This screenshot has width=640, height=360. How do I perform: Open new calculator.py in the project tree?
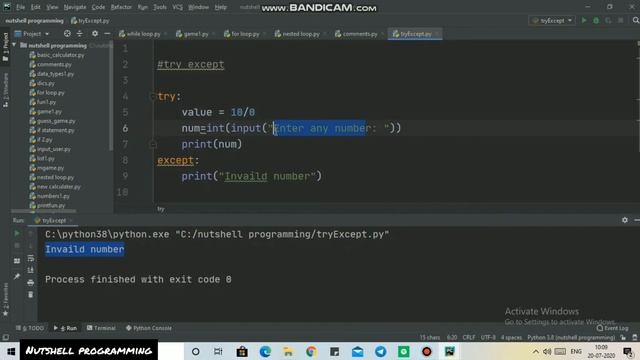[x=58, y=187]
